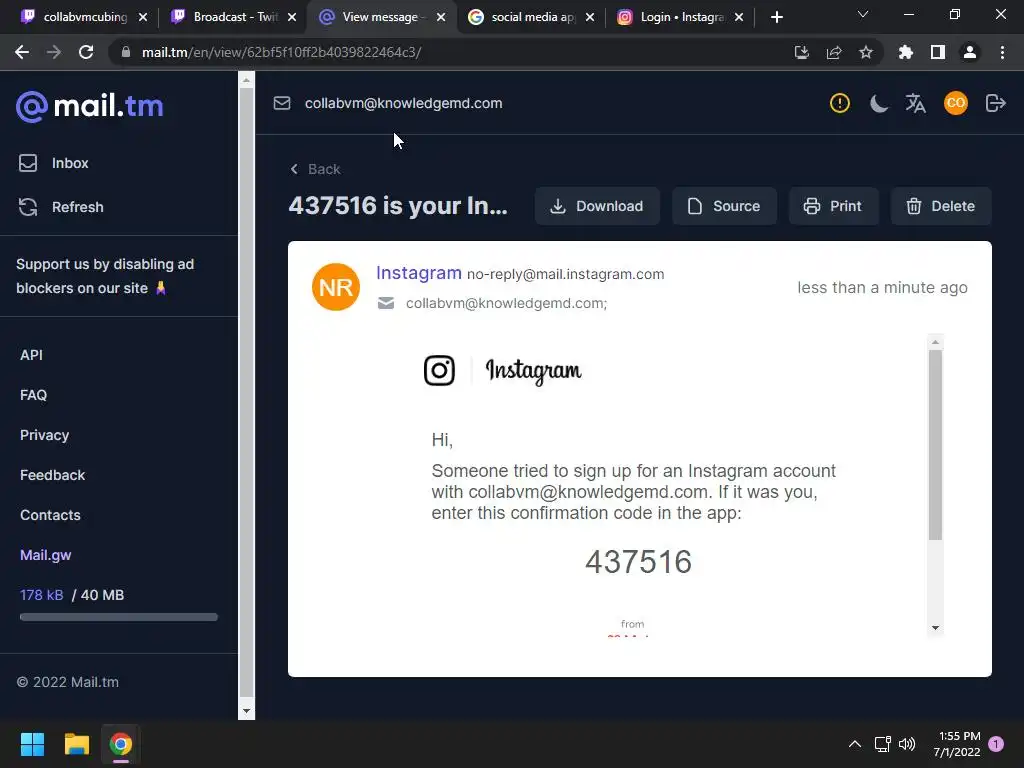Click the logout icon
The width and height of the screenshot is (1024, 768).
tap(995, 103)
